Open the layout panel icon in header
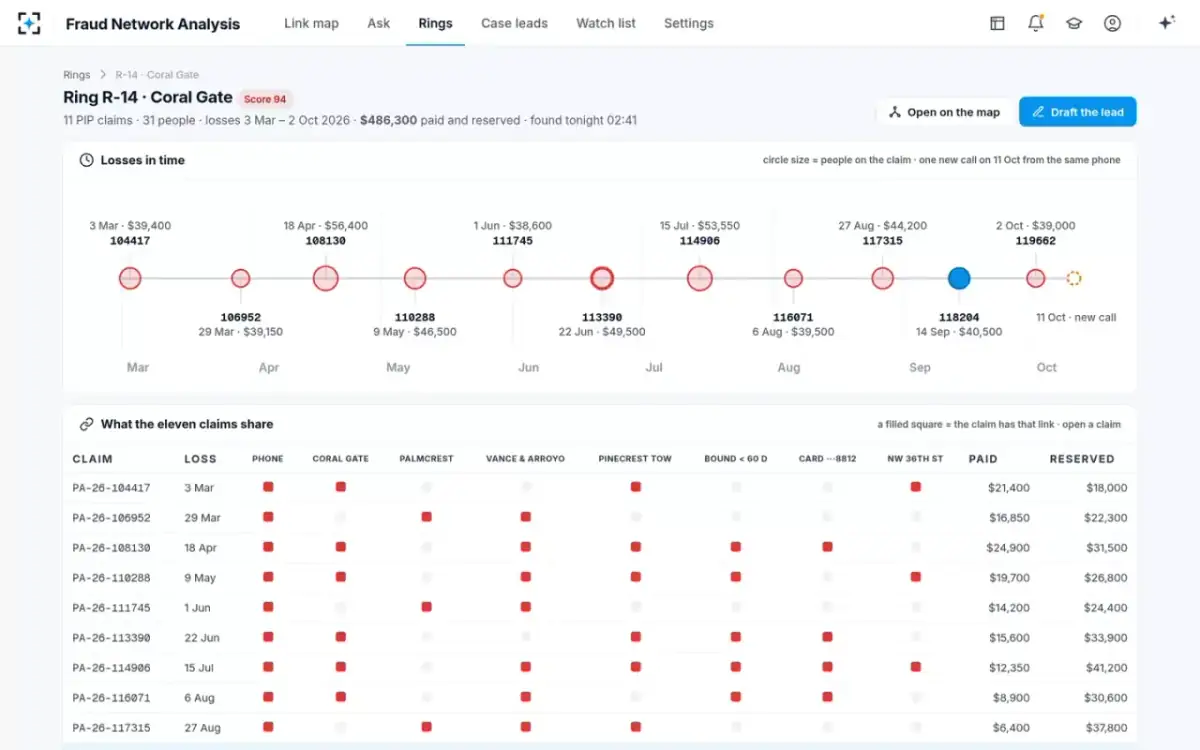The width and height of the screenshot is (1200, 750). pyautogui.click(x=997, y=23)
